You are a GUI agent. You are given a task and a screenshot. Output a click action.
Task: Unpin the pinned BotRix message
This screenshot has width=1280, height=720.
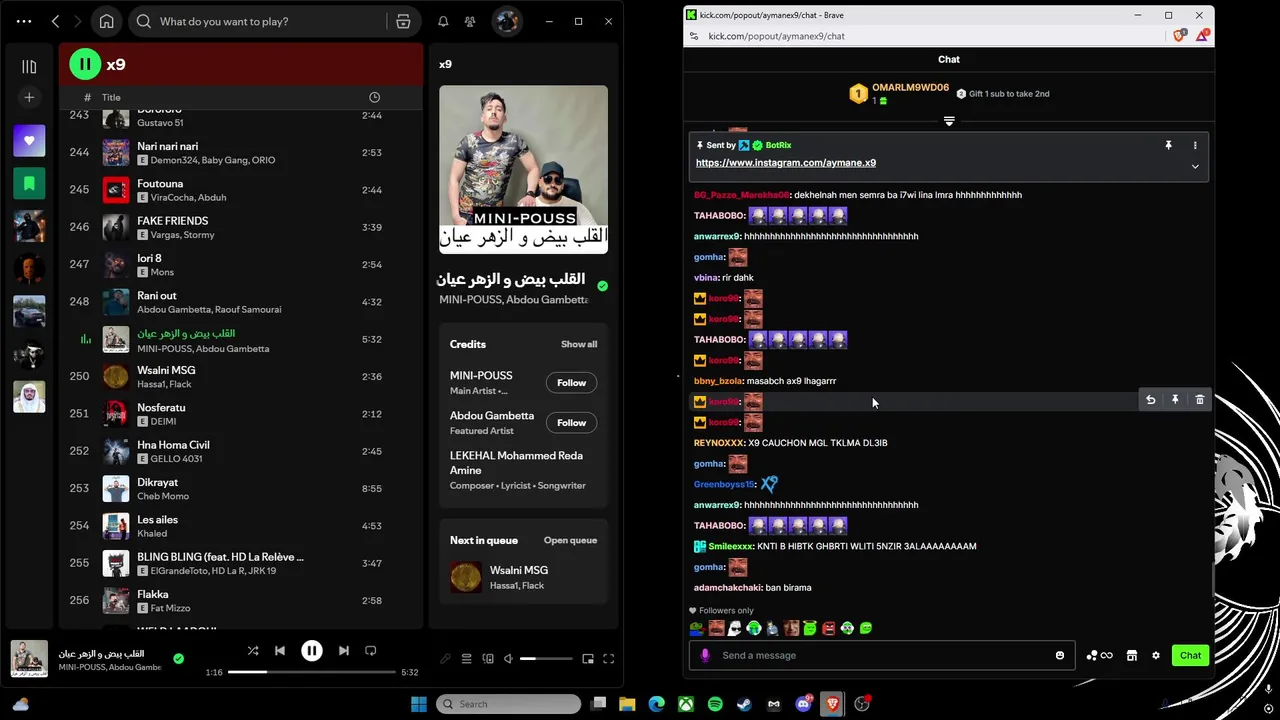(x=1168, y=145)
